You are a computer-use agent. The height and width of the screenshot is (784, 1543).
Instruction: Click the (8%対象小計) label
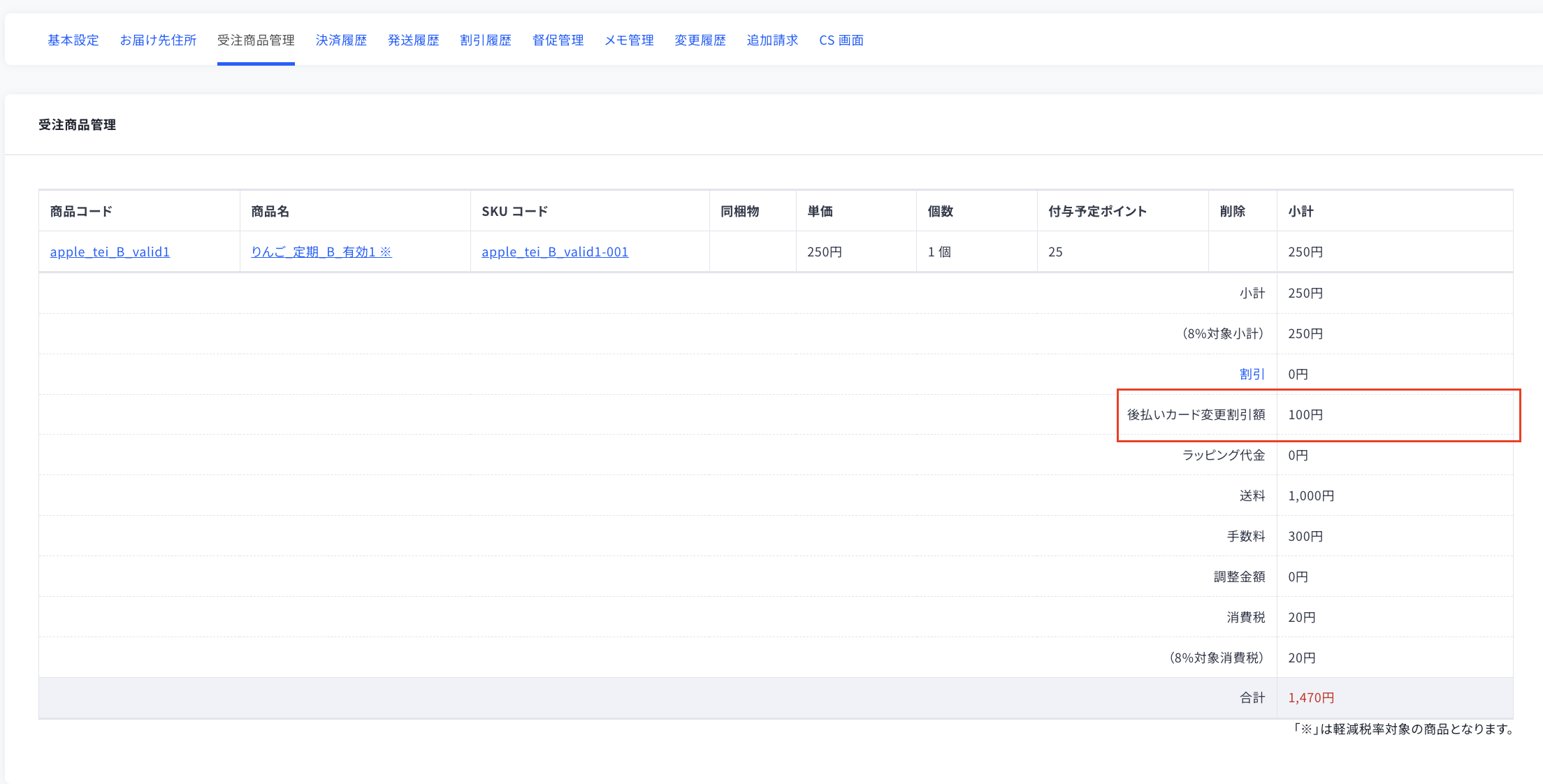click(1222, 333)
